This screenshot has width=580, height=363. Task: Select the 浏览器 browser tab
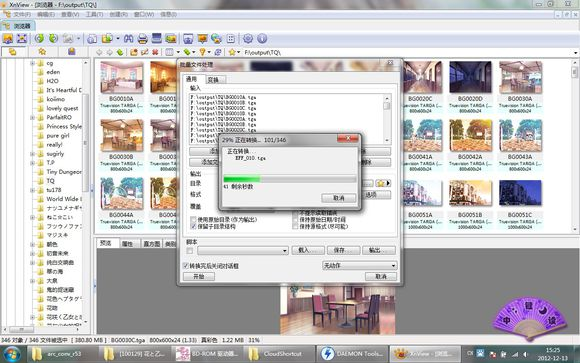[18, 26]
